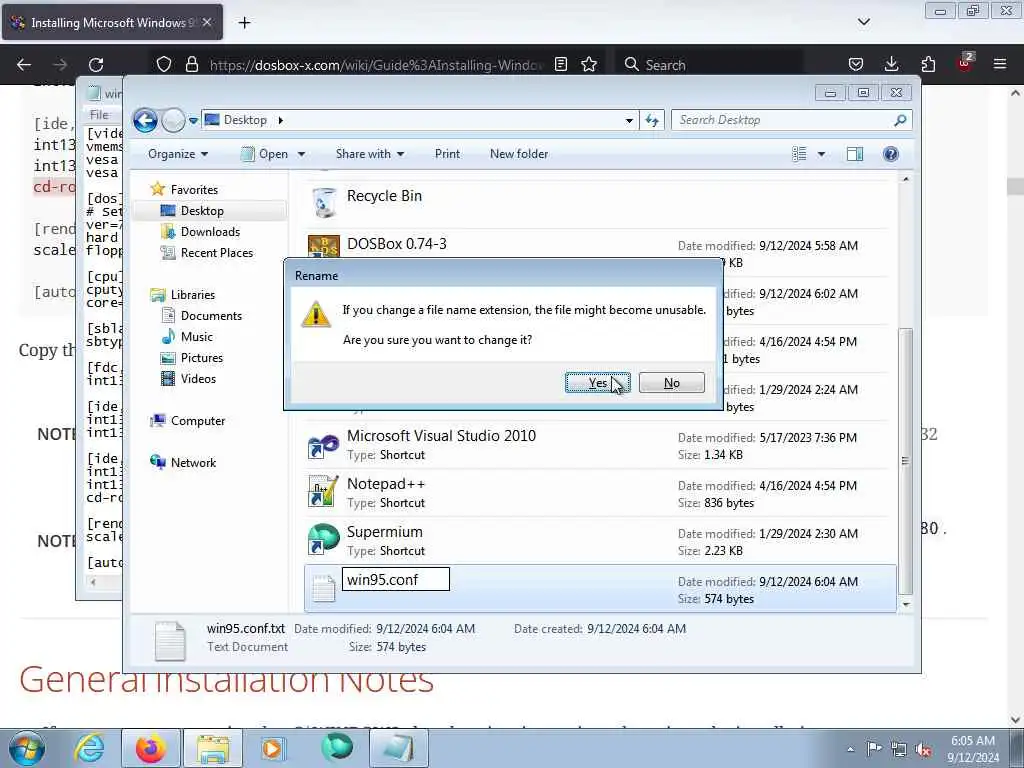Click the Open toolbar button
Screen dimensions: 1024x768
tap(264, 154)
